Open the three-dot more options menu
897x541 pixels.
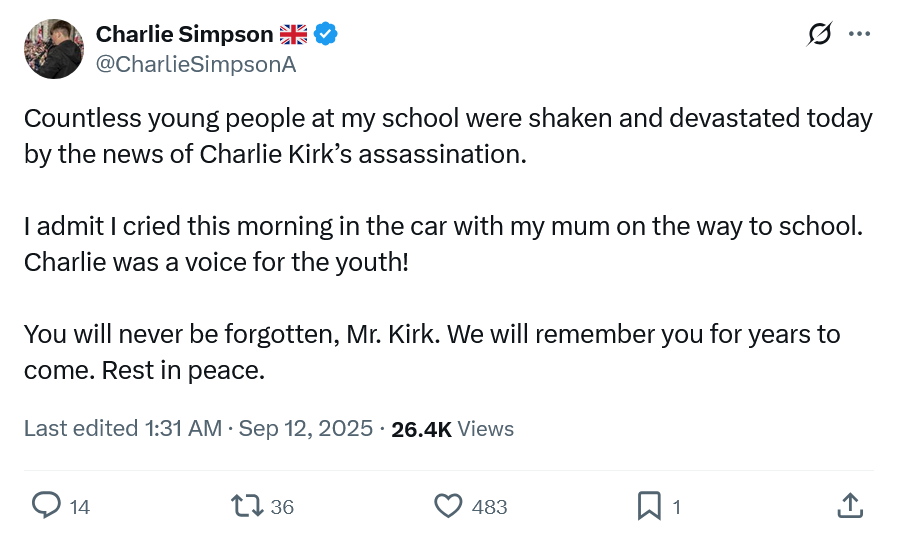point(859,34)
